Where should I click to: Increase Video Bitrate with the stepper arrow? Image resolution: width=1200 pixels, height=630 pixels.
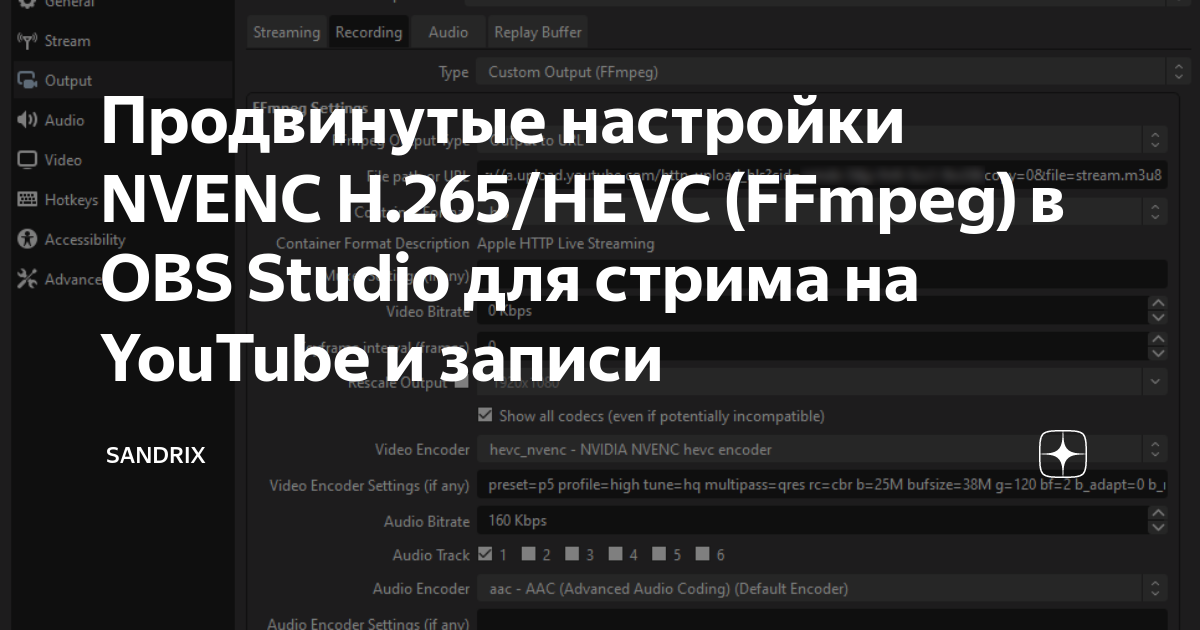click(x=1158, y=304)
